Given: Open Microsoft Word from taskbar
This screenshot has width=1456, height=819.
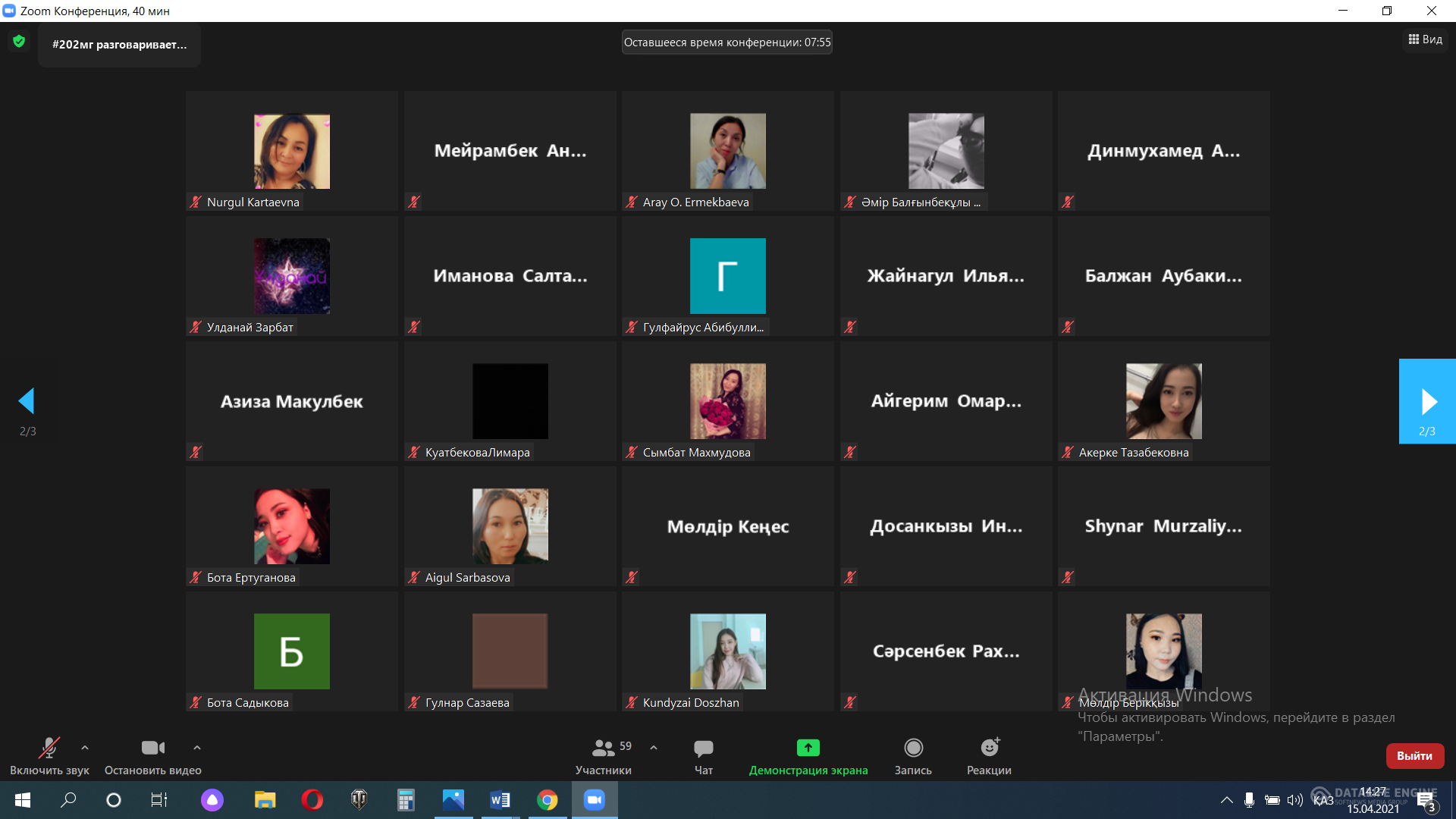Looking at the screenshot, I should [500, 800].
